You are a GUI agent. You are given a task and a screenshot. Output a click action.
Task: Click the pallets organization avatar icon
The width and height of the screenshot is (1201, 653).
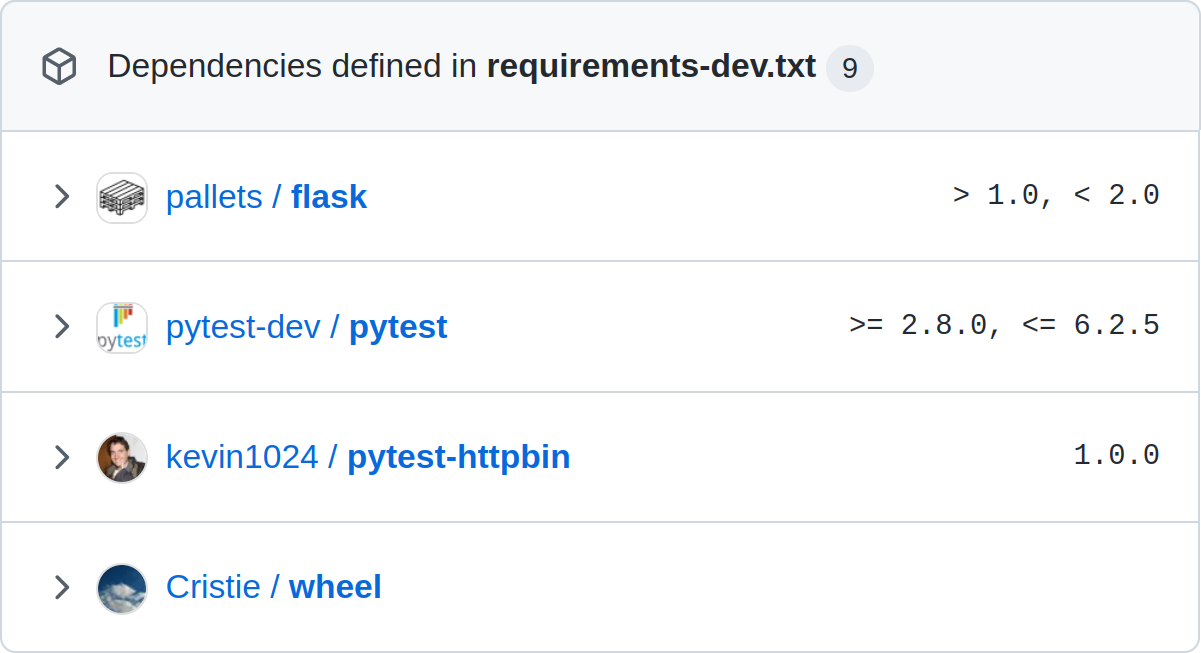click(122, 197)
